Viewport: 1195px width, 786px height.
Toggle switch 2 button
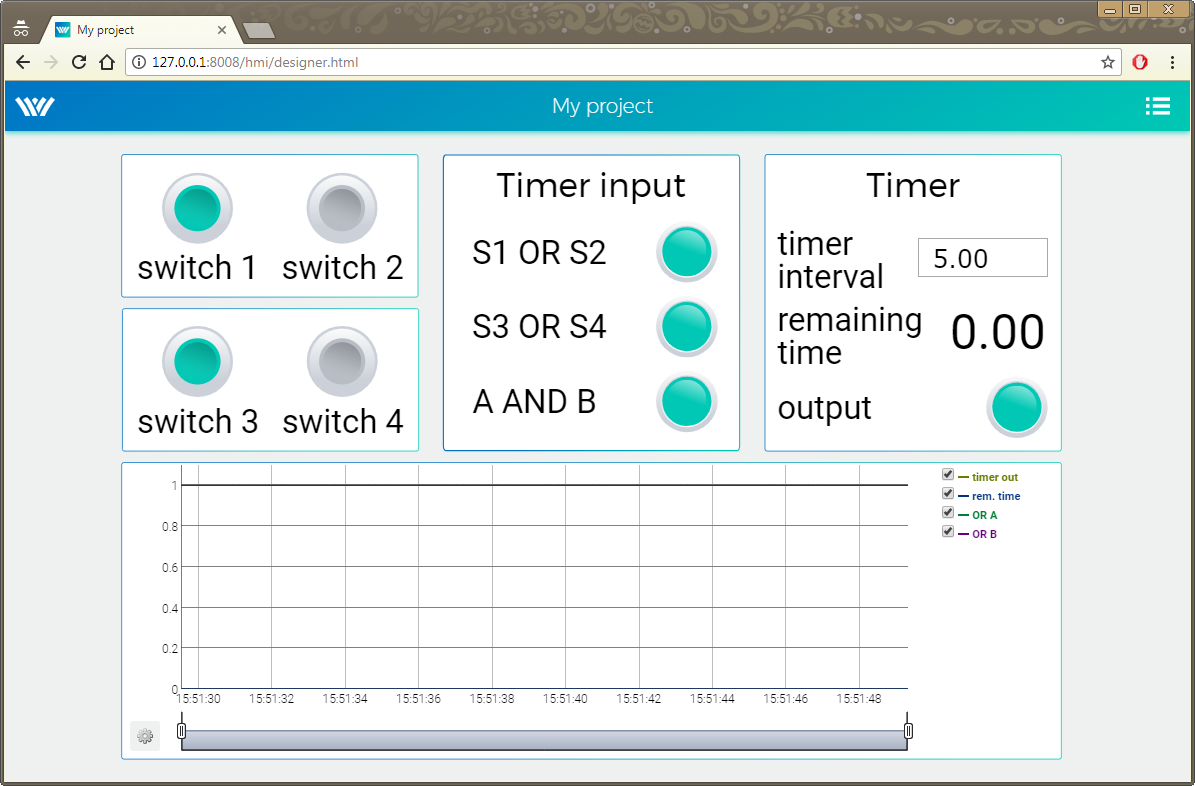[x=342, y=208]
